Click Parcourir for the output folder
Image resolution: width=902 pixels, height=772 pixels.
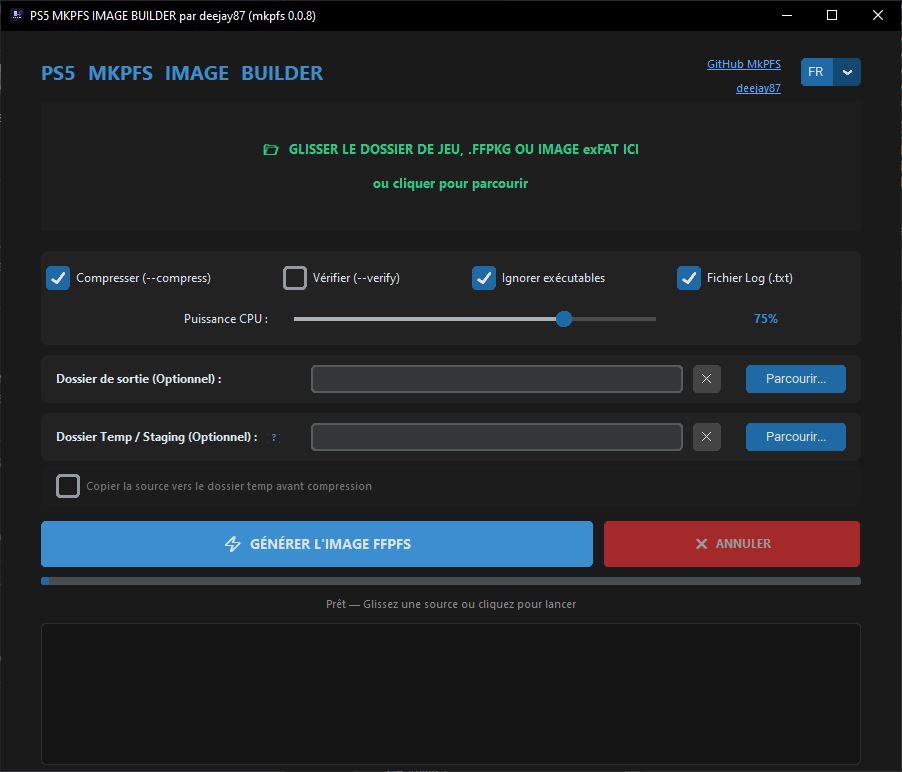pos(796,379)
